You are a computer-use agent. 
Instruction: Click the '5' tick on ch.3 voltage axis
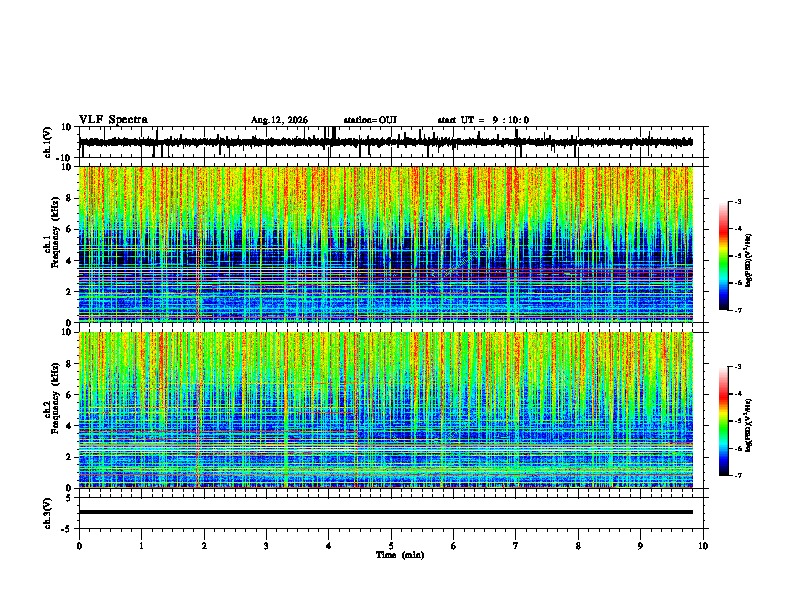coord(70,497)
